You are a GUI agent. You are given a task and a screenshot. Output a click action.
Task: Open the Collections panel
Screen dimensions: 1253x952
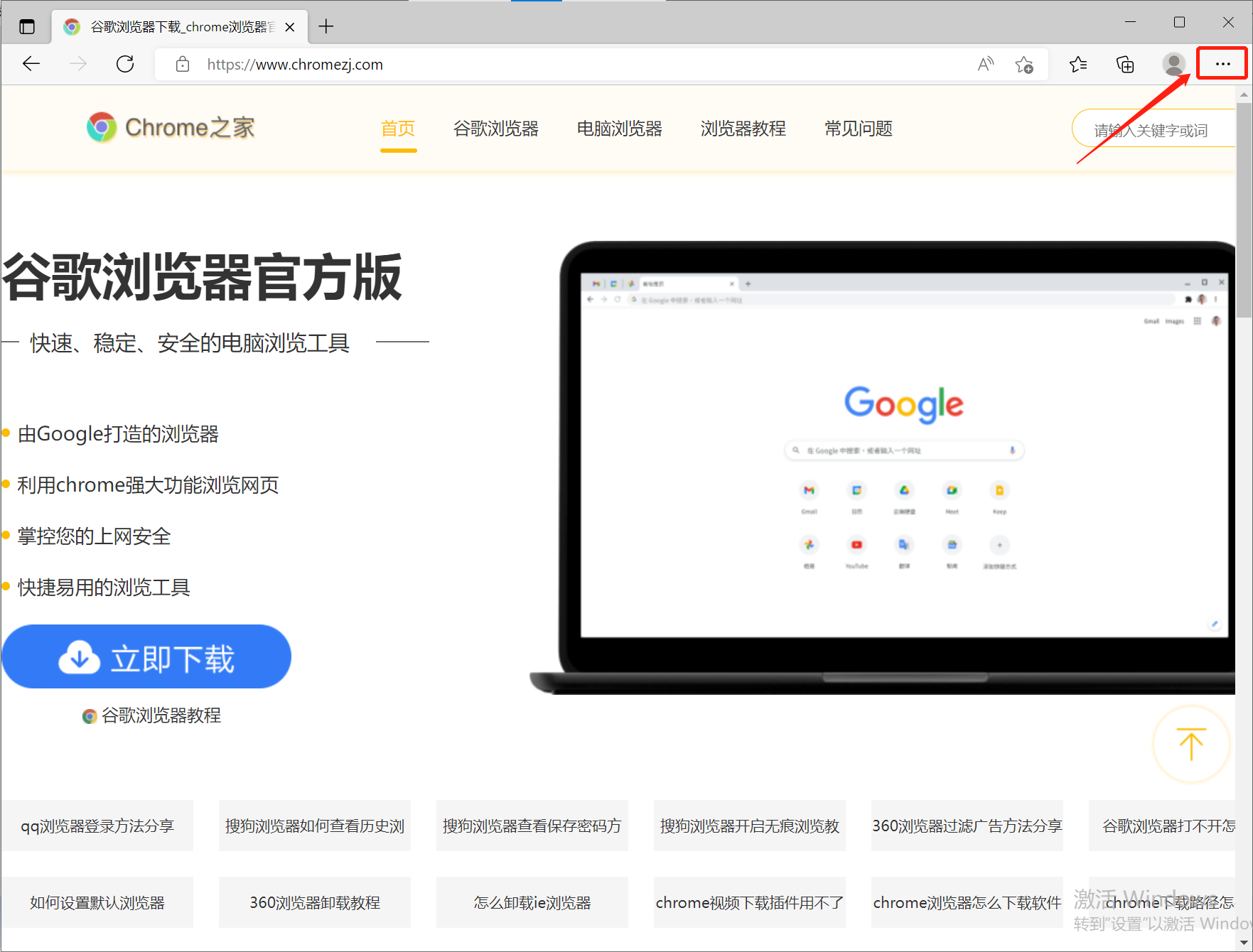click(x=1125, y=65)
